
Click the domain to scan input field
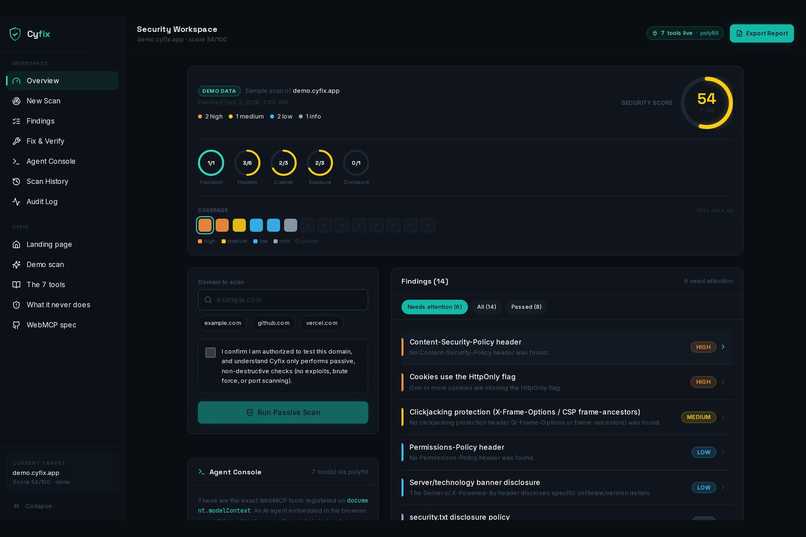[283, 300]
